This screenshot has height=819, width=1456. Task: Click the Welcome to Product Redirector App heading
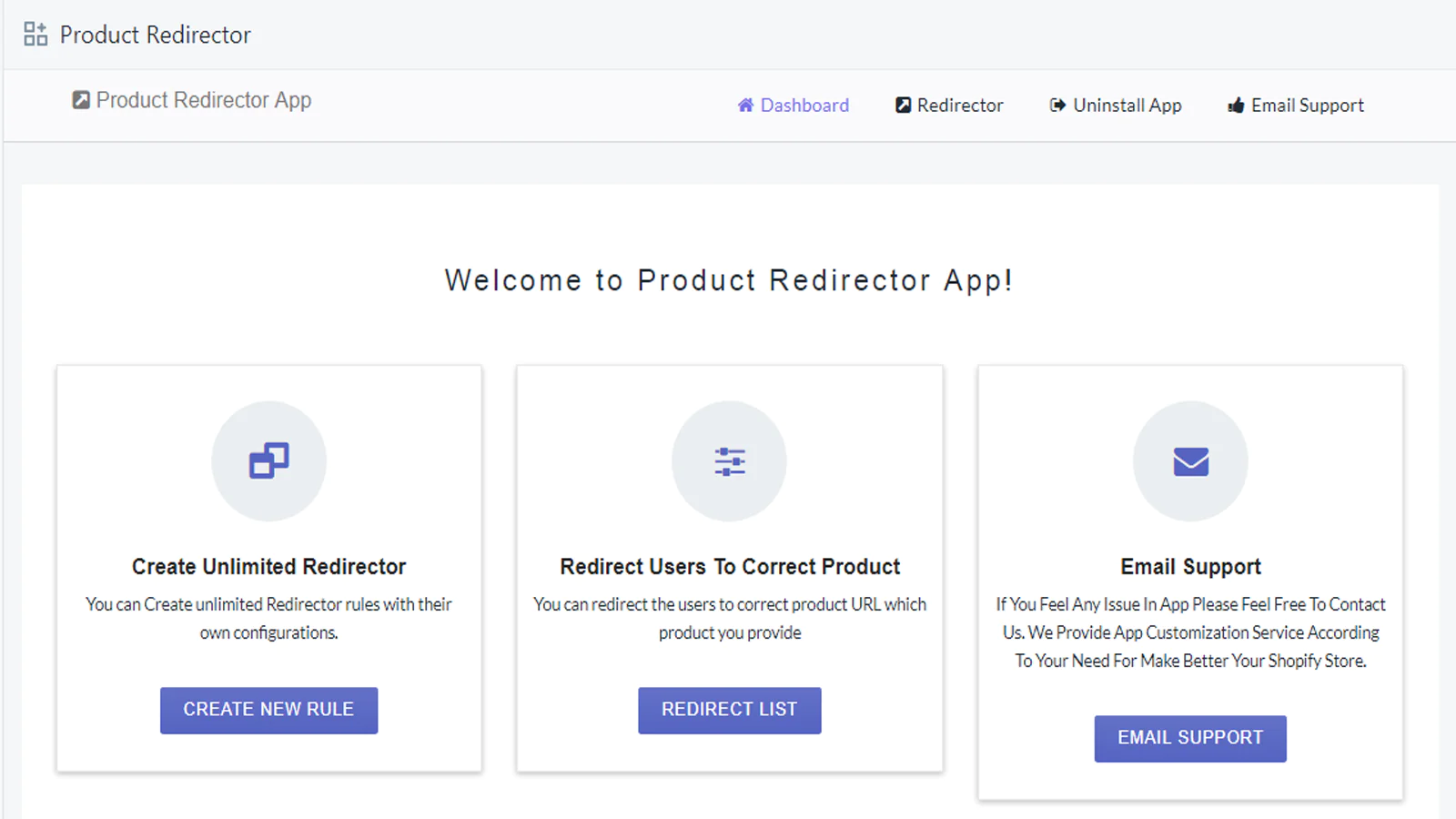point(729,280)
